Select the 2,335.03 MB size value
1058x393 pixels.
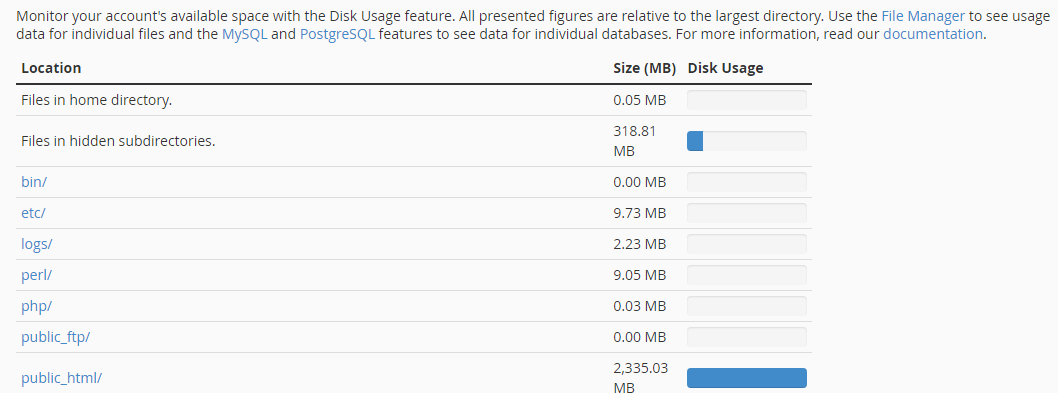pos(641,378)
